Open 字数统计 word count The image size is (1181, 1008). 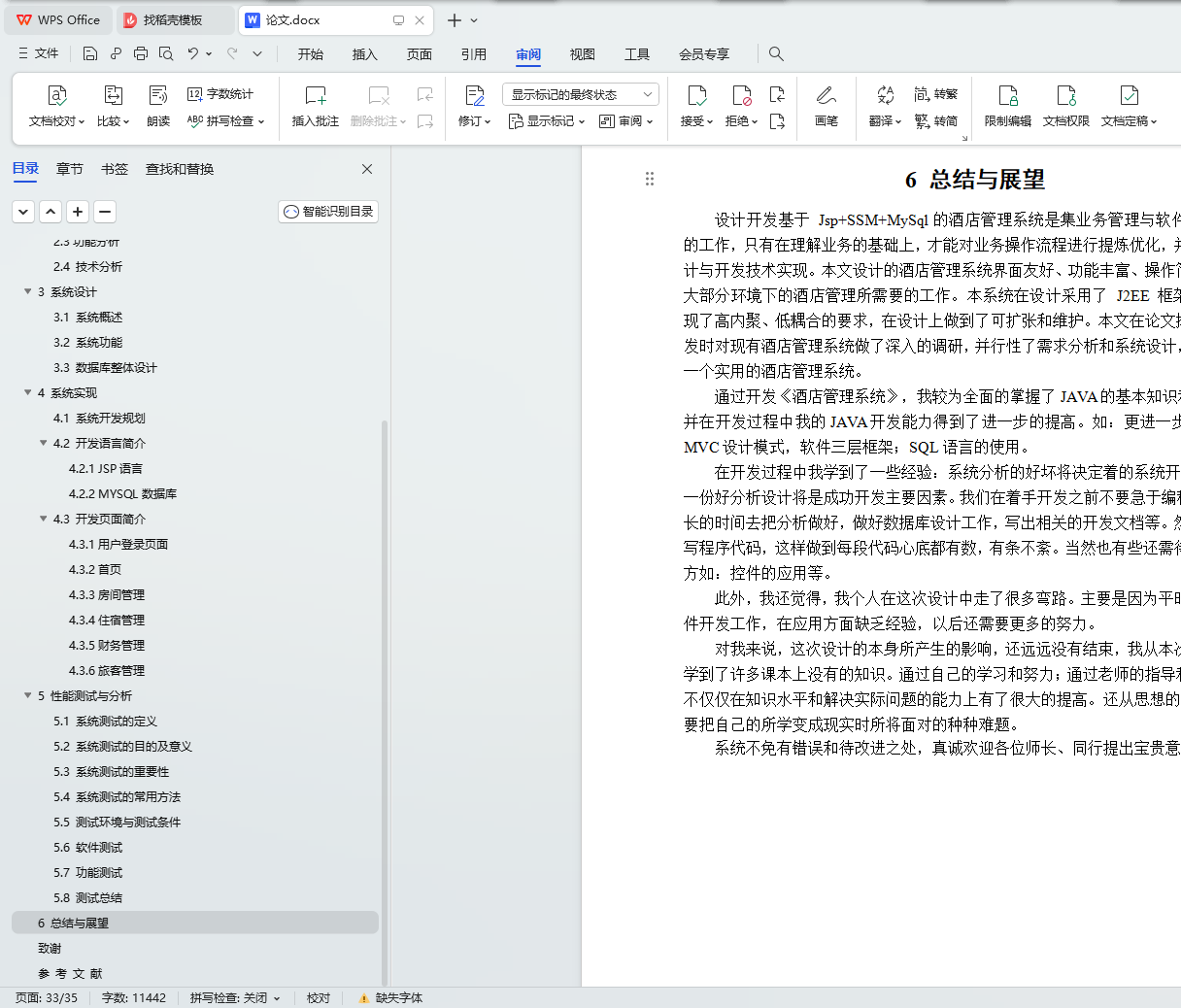220,94
